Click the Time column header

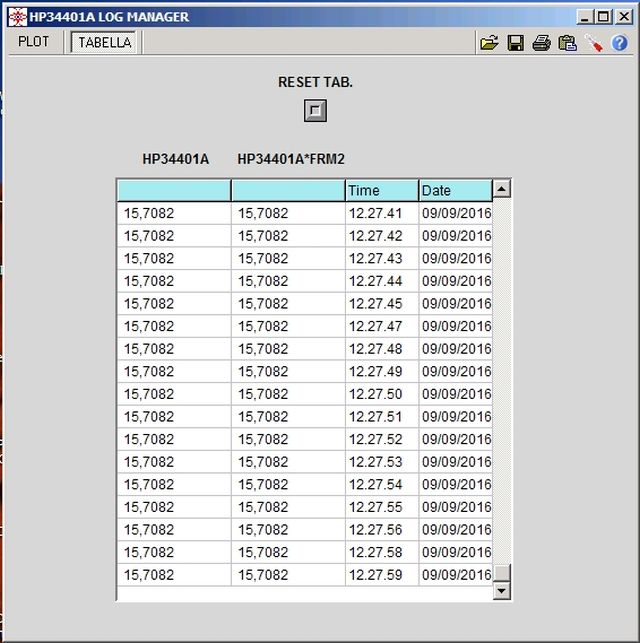[381, 190]
